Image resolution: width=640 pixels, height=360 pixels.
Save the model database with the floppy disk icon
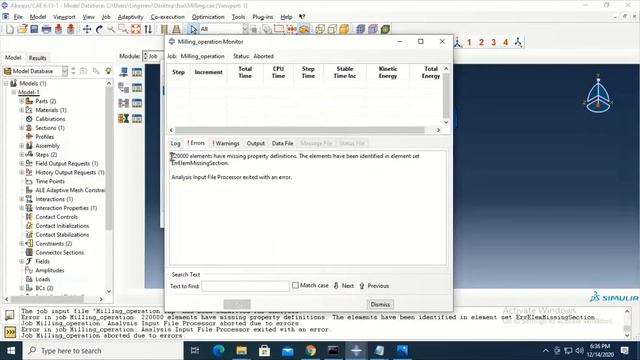pyautogui.click(x=34, y=29)
